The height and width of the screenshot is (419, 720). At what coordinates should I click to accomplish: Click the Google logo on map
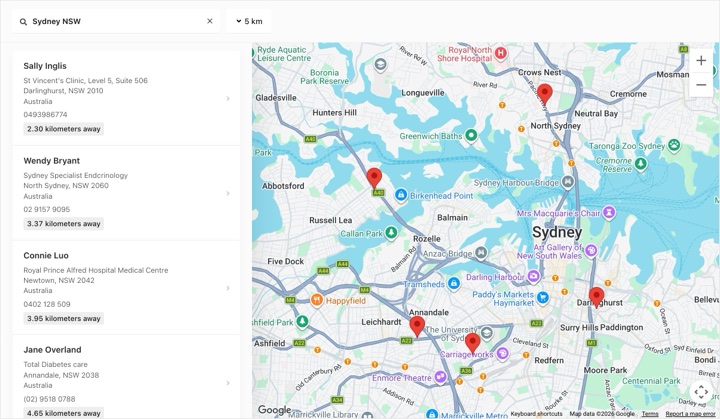[274, 409]
